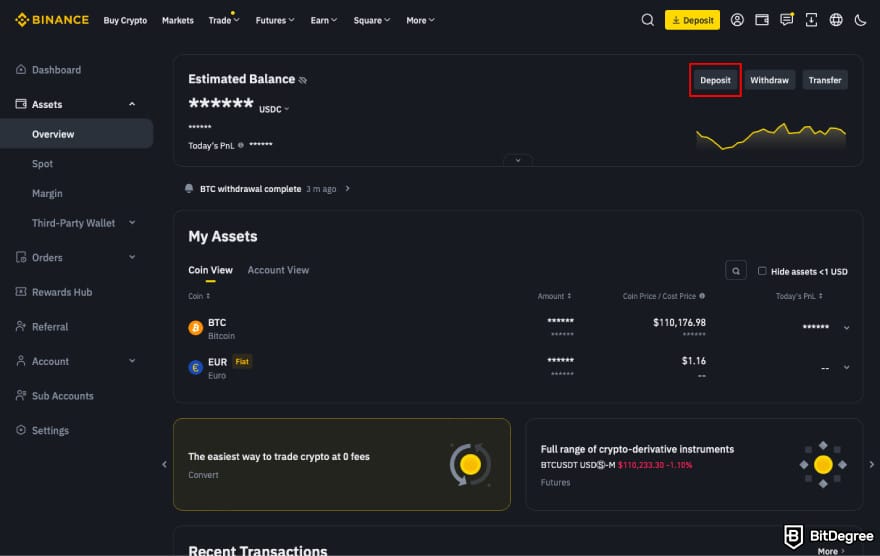Screen dimensions: 880x556
Task: Open the Earn menu dropdown
Action: tap(324, 20)
